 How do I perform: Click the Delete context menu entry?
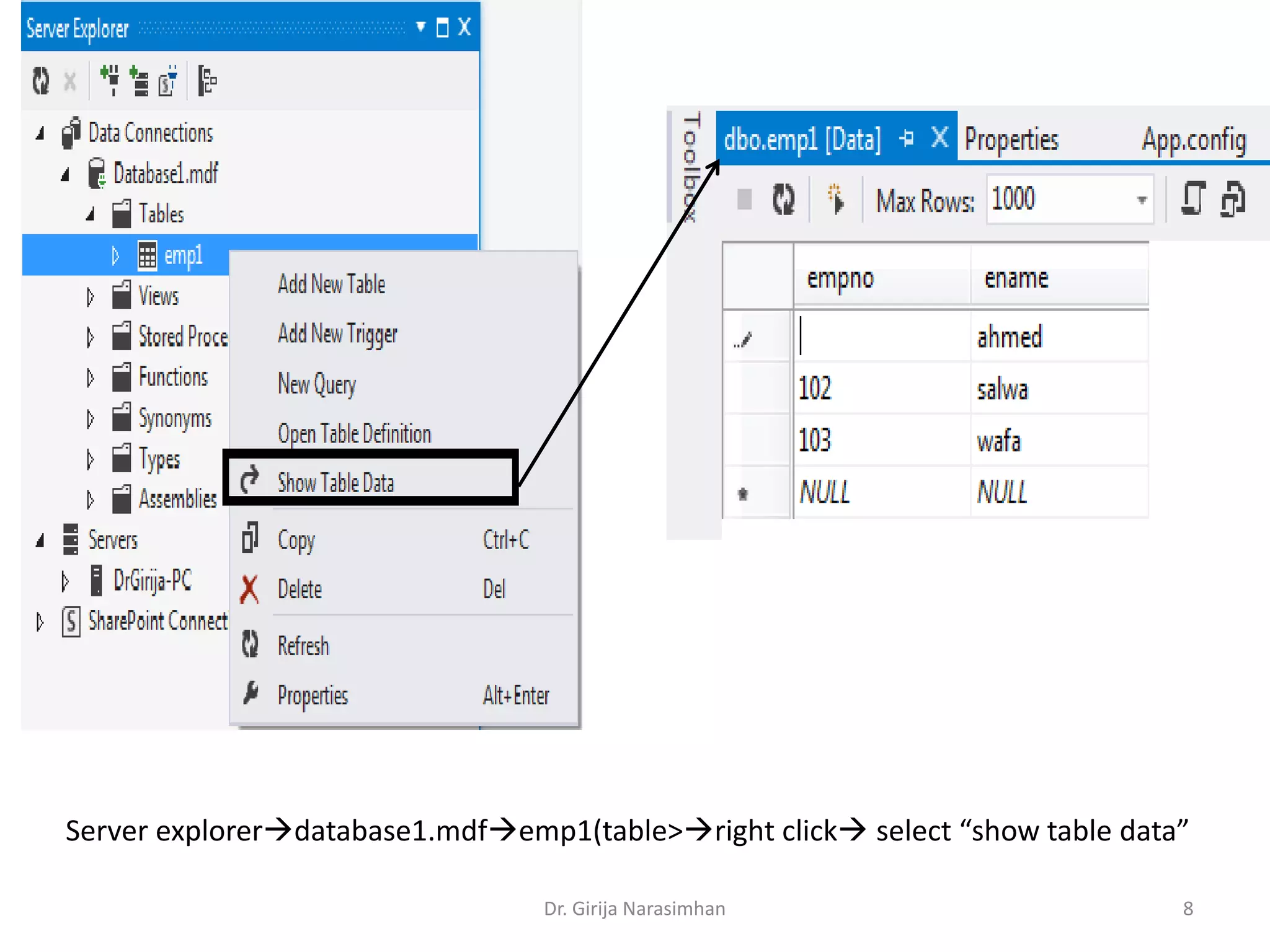300,589
